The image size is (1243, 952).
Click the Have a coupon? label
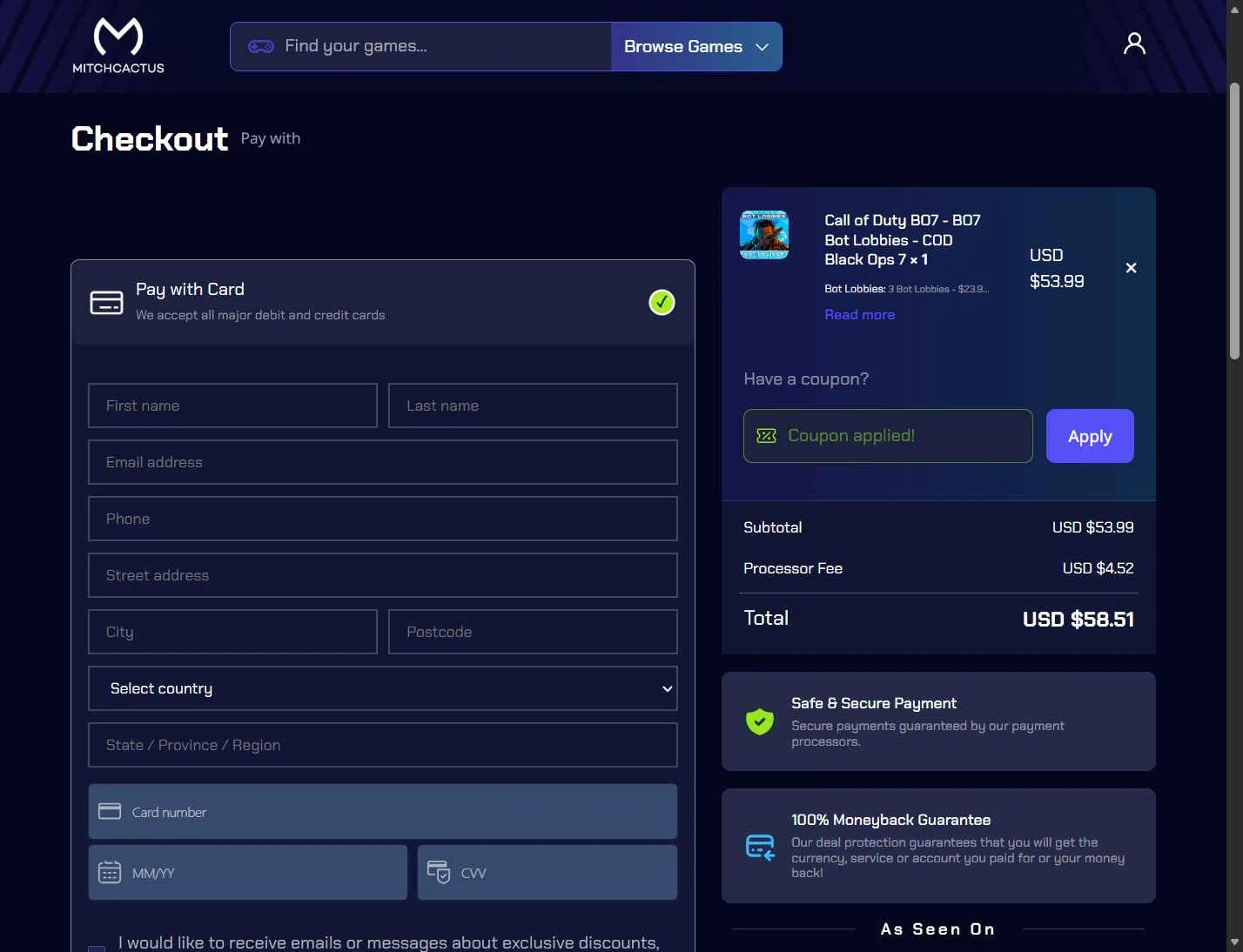pos(806,379)
